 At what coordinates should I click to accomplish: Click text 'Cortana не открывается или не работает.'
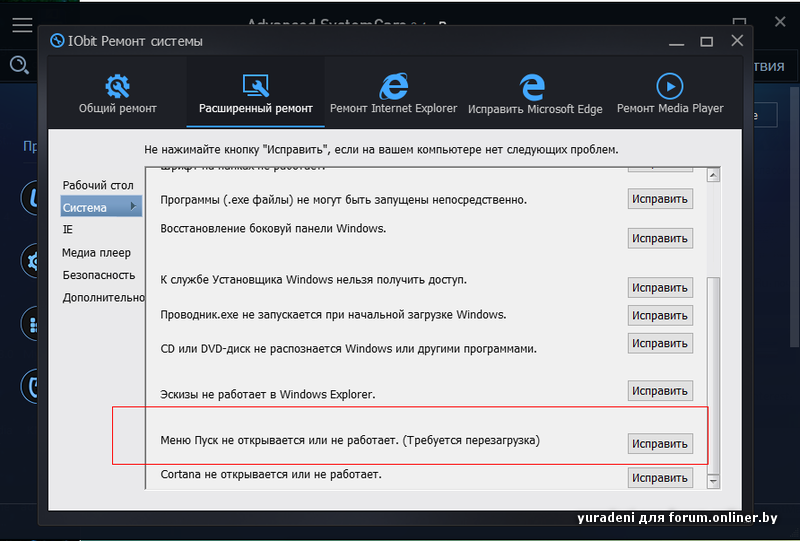click(271, 475)
